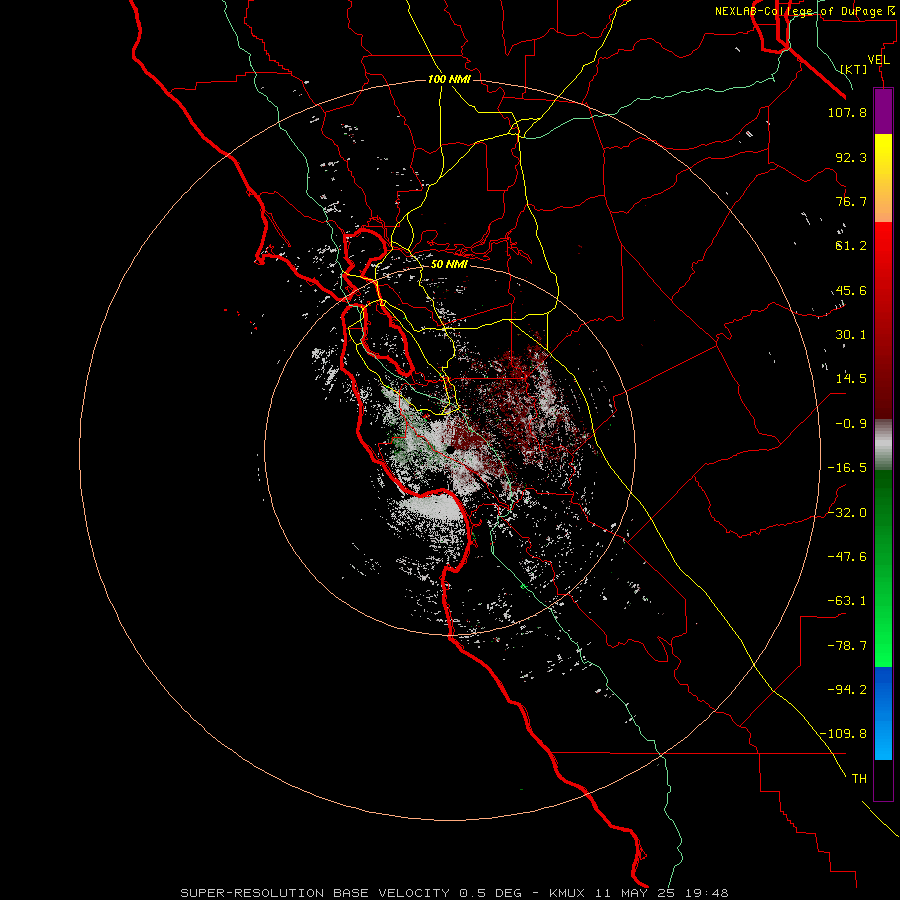Click the TH threshold label on legend
The image size is (900, 900).
[859, 779]
